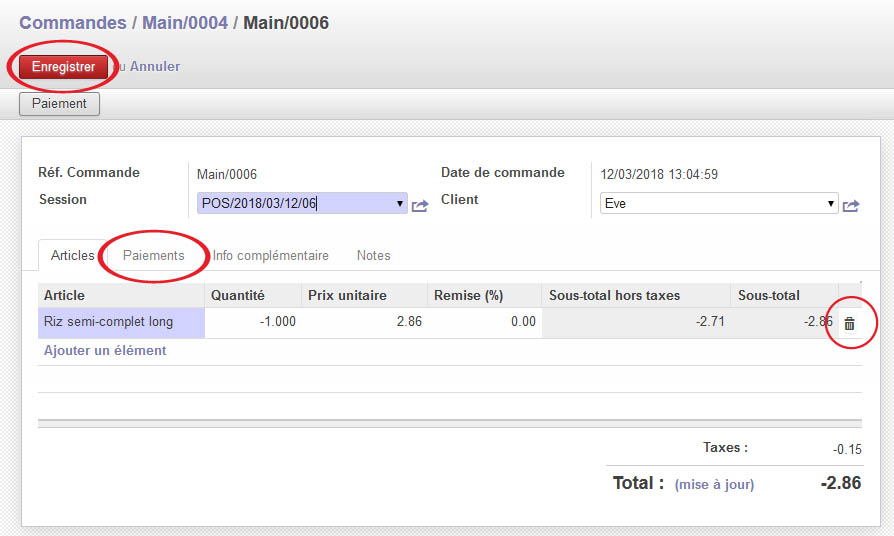Navigate to Commandes breadcrumb

(x=73, y=22)
